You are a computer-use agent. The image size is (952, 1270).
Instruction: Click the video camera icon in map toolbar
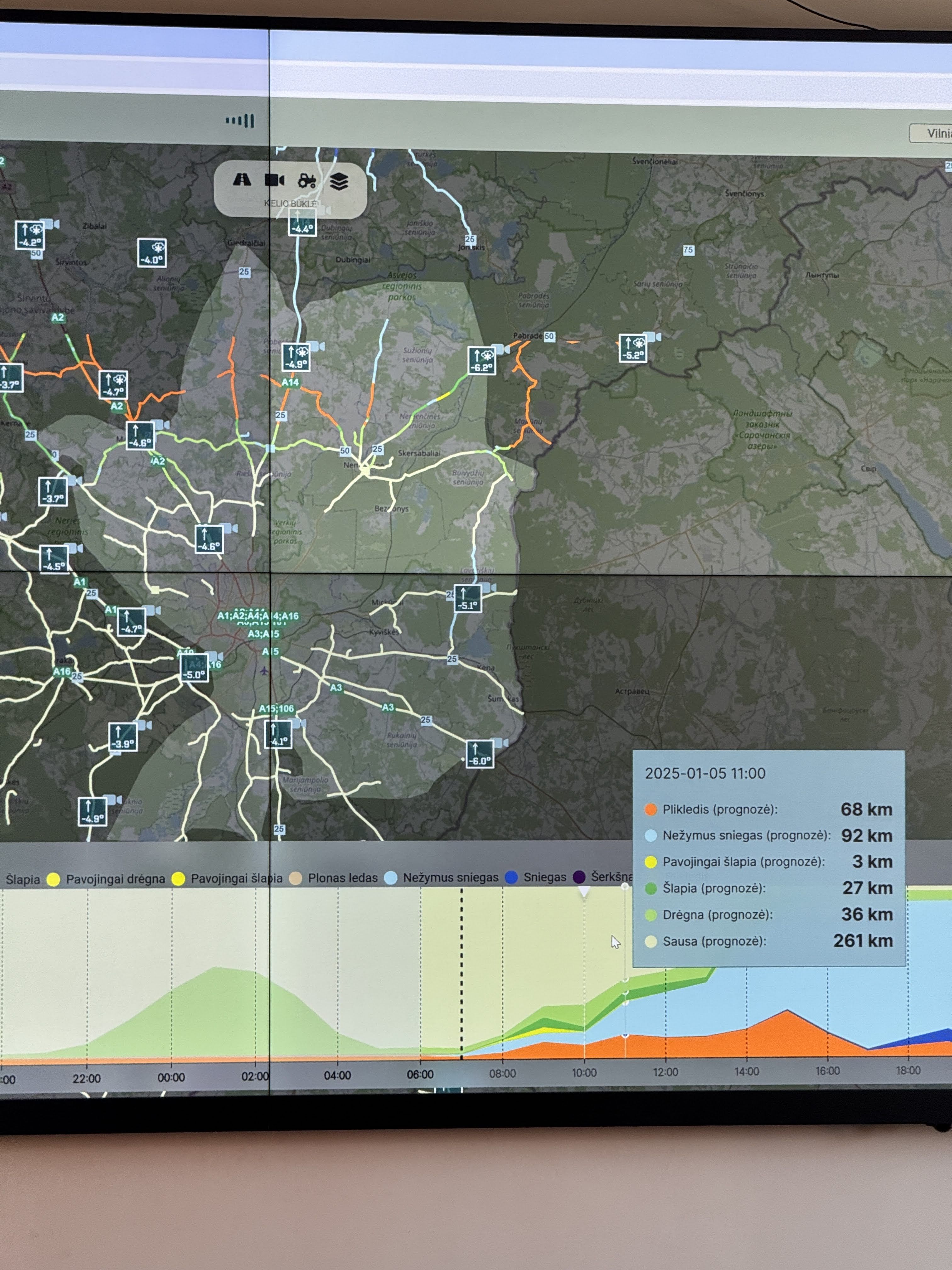coord(274,181)
